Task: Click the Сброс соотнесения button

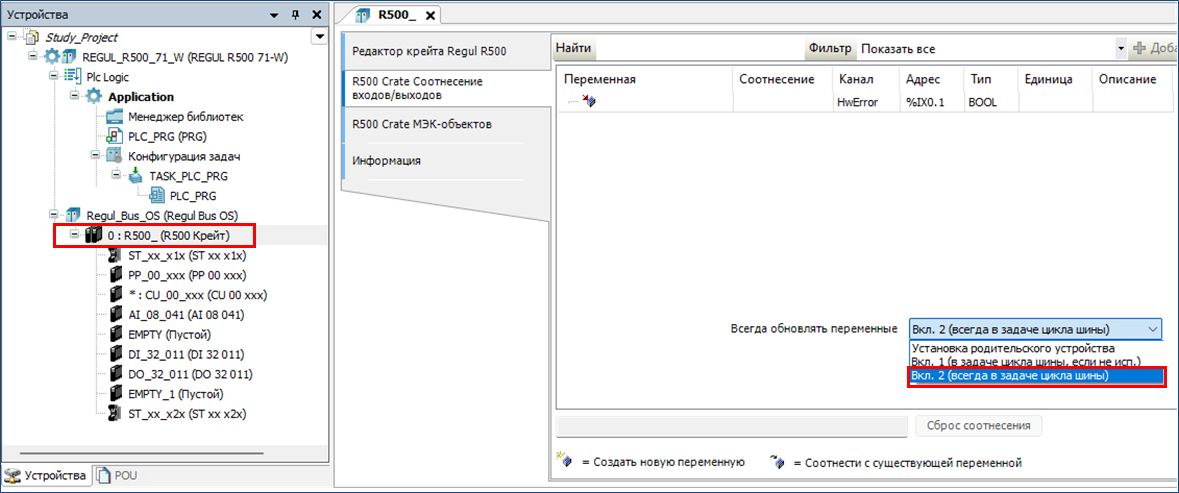Action: coord(978,426)
